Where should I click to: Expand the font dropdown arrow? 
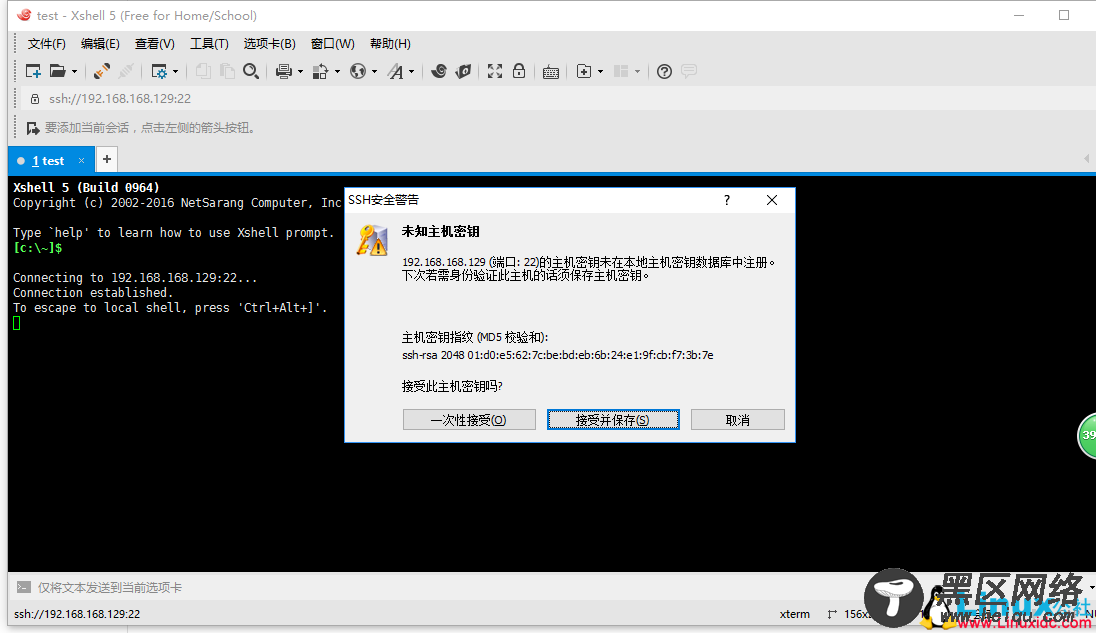click(412, 71)
